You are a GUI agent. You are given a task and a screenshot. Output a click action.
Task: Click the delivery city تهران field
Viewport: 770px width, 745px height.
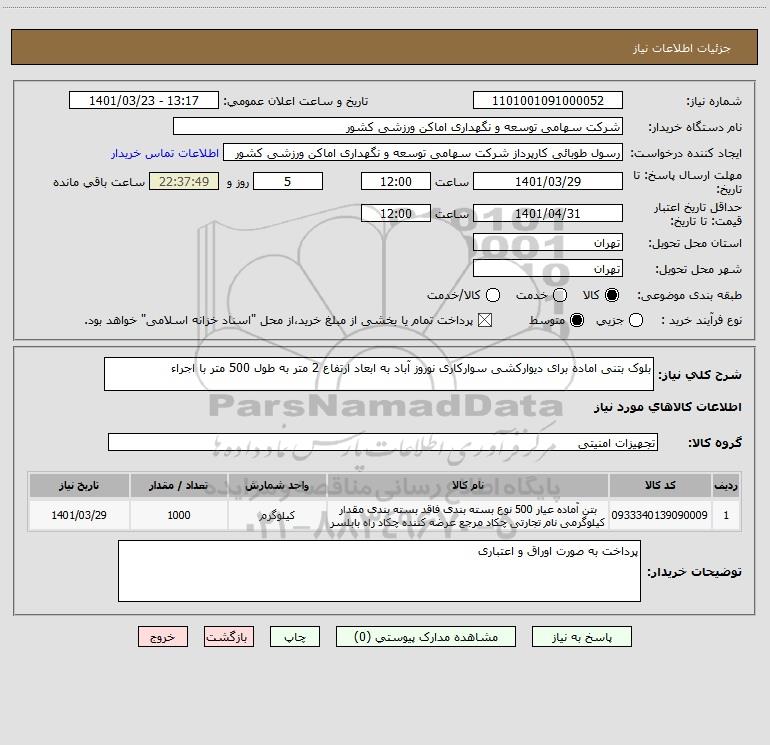click(548, 269)
